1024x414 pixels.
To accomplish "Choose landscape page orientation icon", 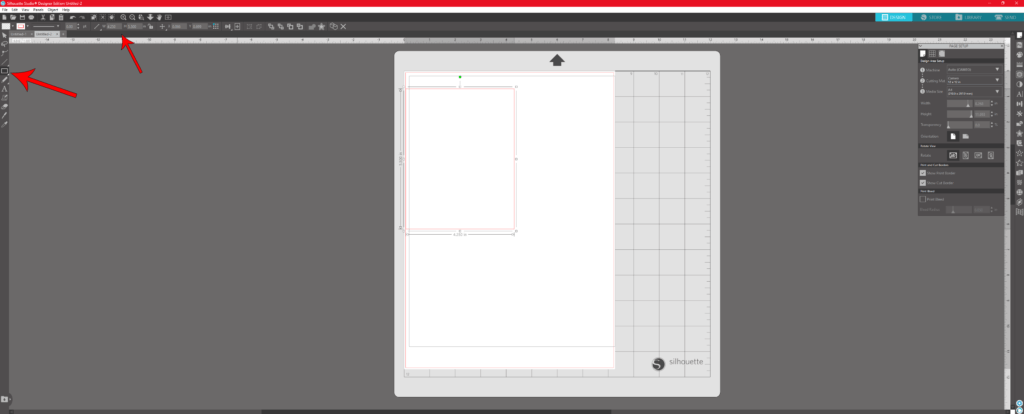I will tap(966, 135).
